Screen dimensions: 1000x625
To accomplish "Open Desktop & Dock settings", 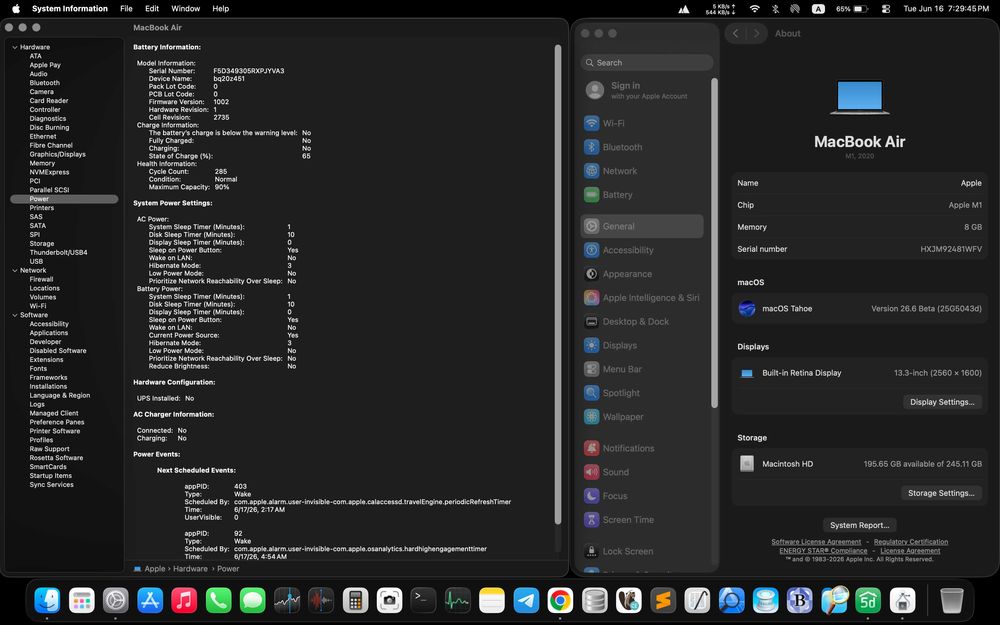I will (x=642, y=321).
